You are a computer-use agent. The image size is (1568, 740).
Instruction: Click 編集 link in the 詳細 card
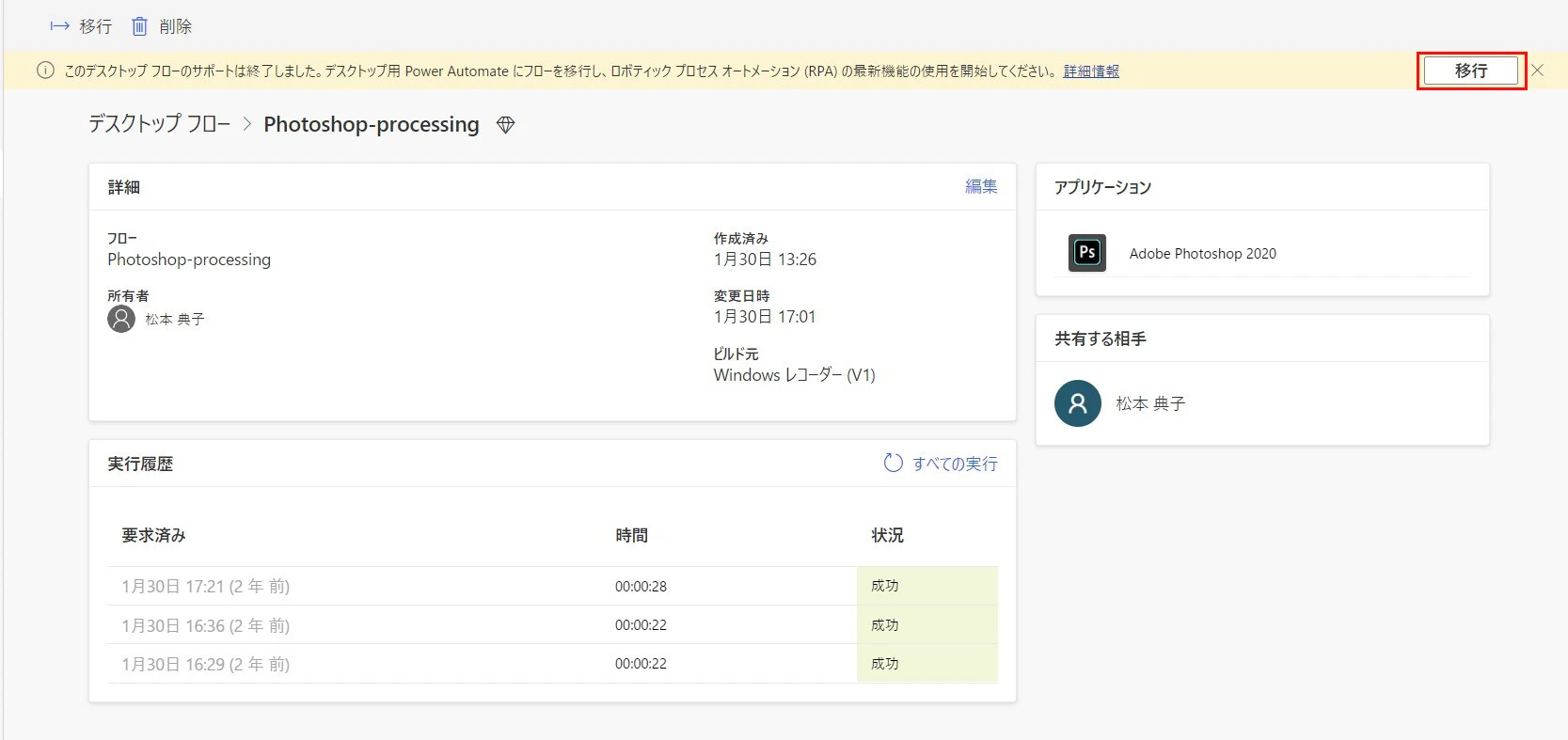(981, 186)
